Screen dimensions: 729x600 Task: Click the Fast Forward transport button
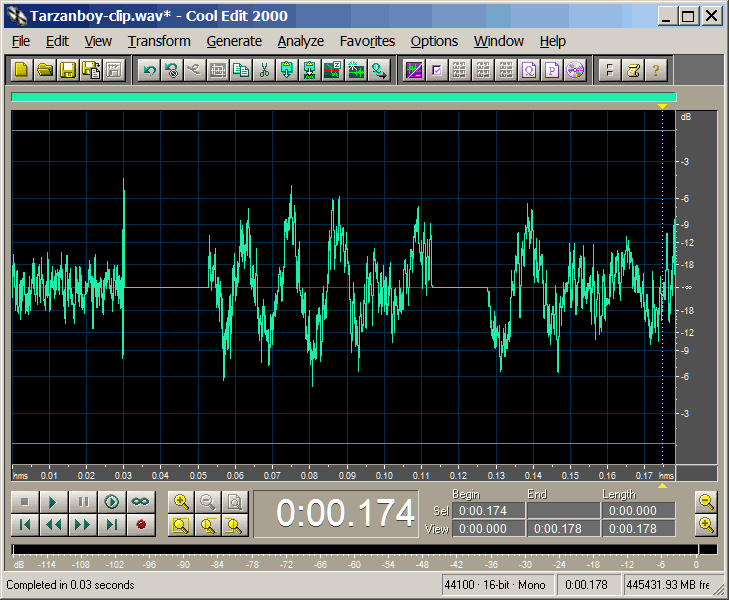83,525
